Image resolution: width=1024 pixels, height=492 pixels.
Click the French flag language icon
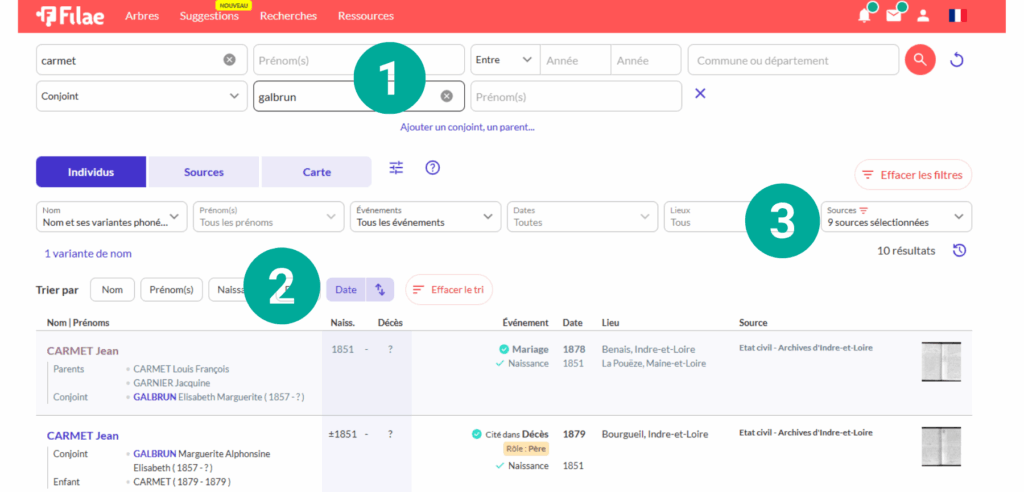tap(957, 15)
